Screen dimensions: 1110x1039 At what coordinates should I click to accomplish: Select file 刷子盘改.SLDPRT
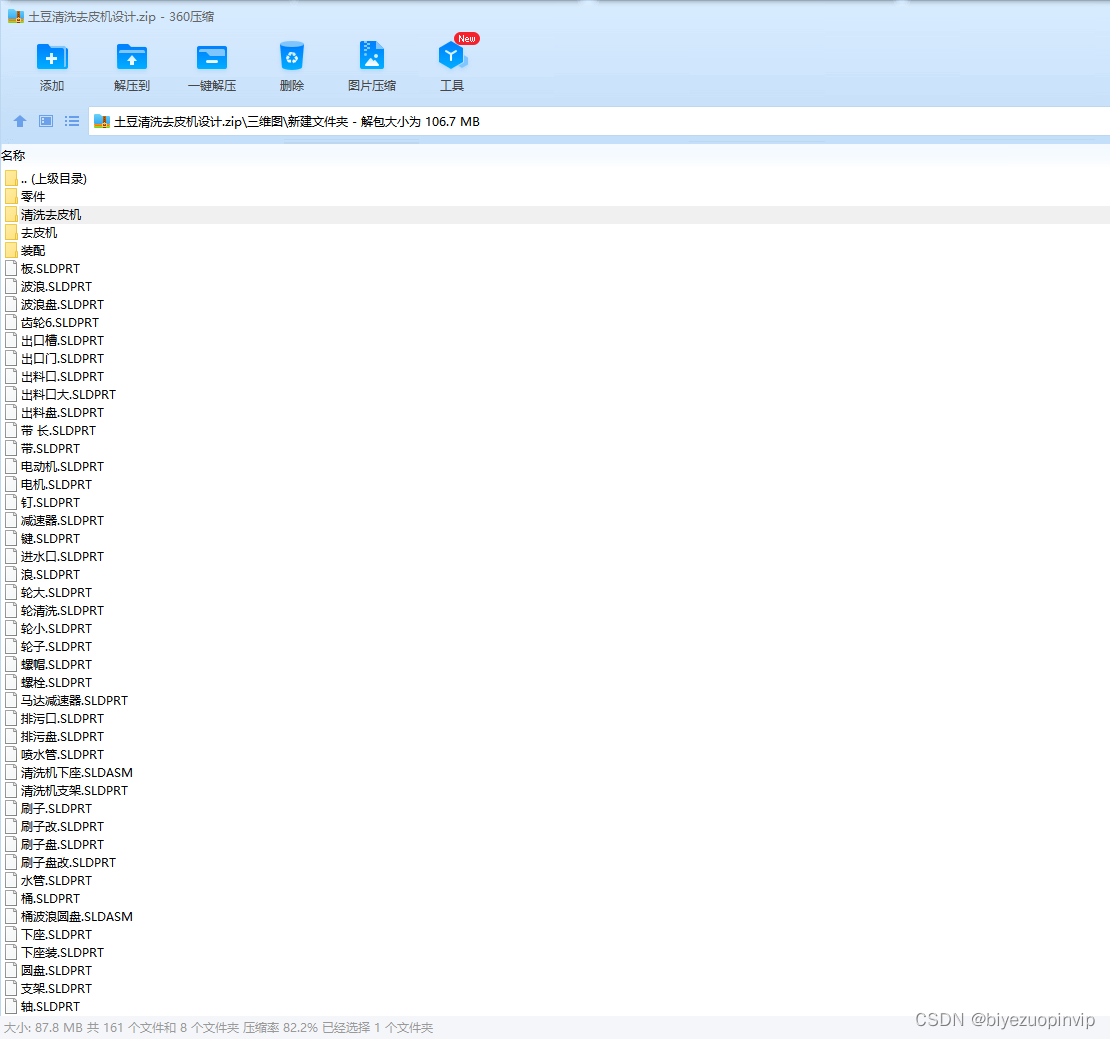pos(68,863)
